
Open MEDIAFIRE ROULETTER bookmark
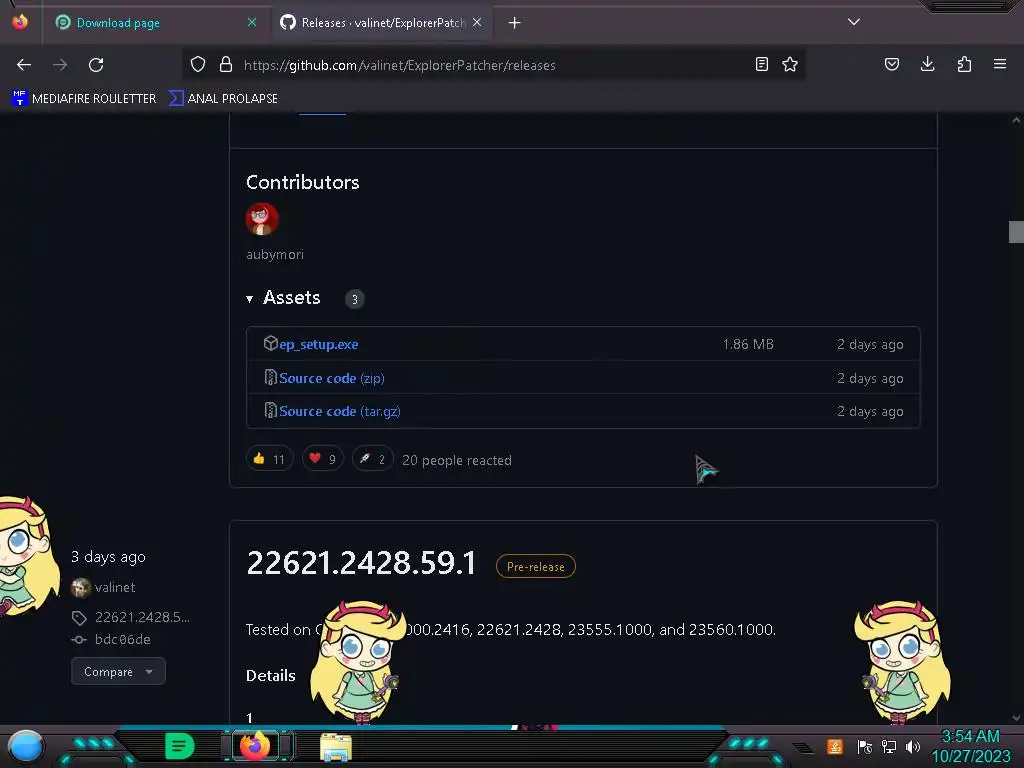[x=84, y=99]
